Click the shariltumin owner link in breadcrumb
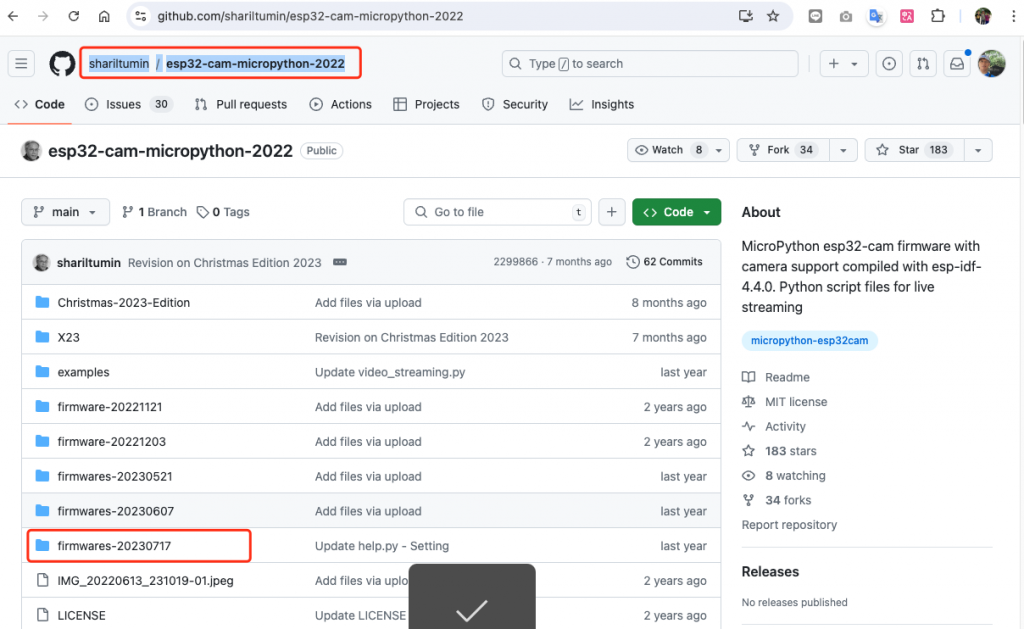 coord(119,63)
